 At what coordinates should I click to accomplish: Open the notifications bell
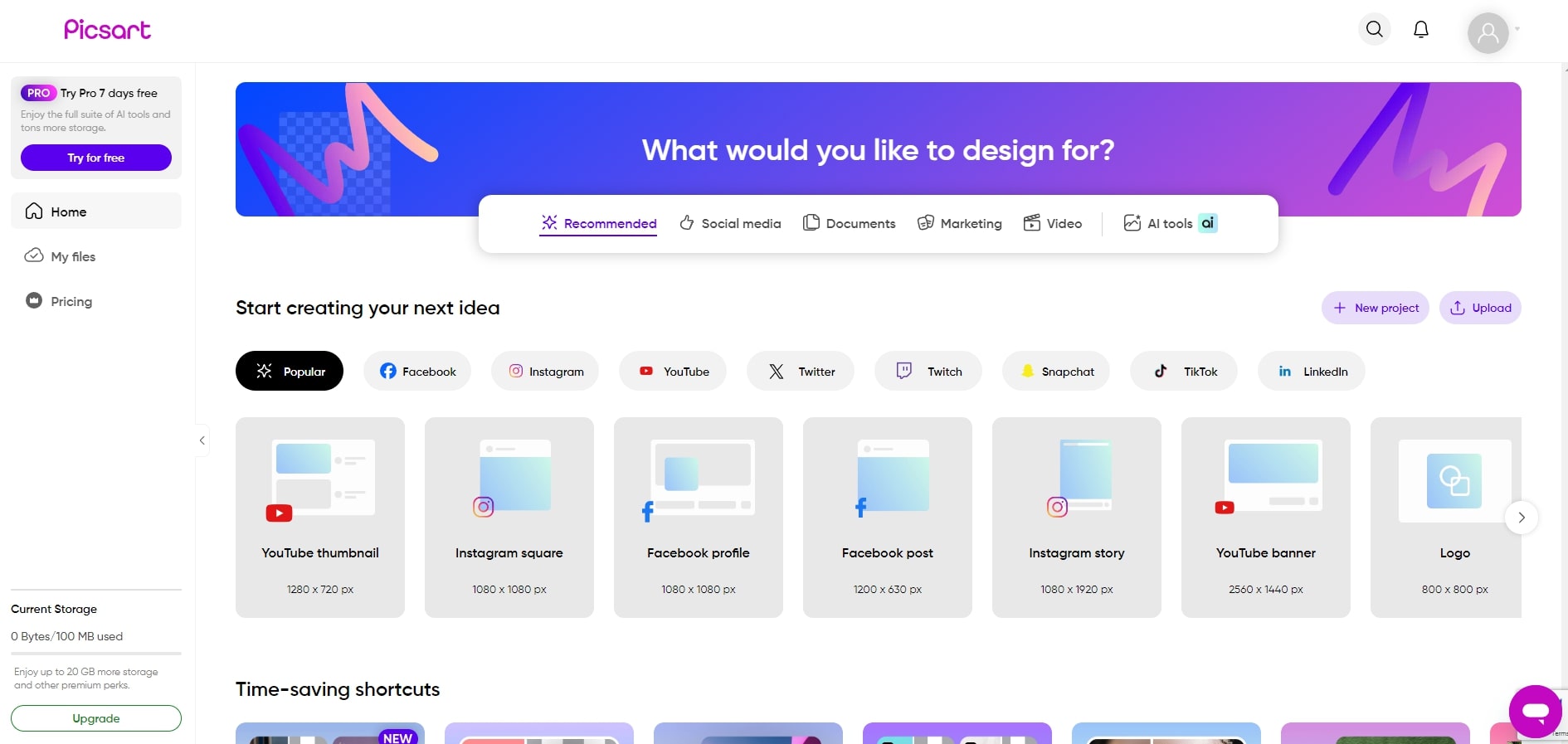click(x=1421, y=30)
